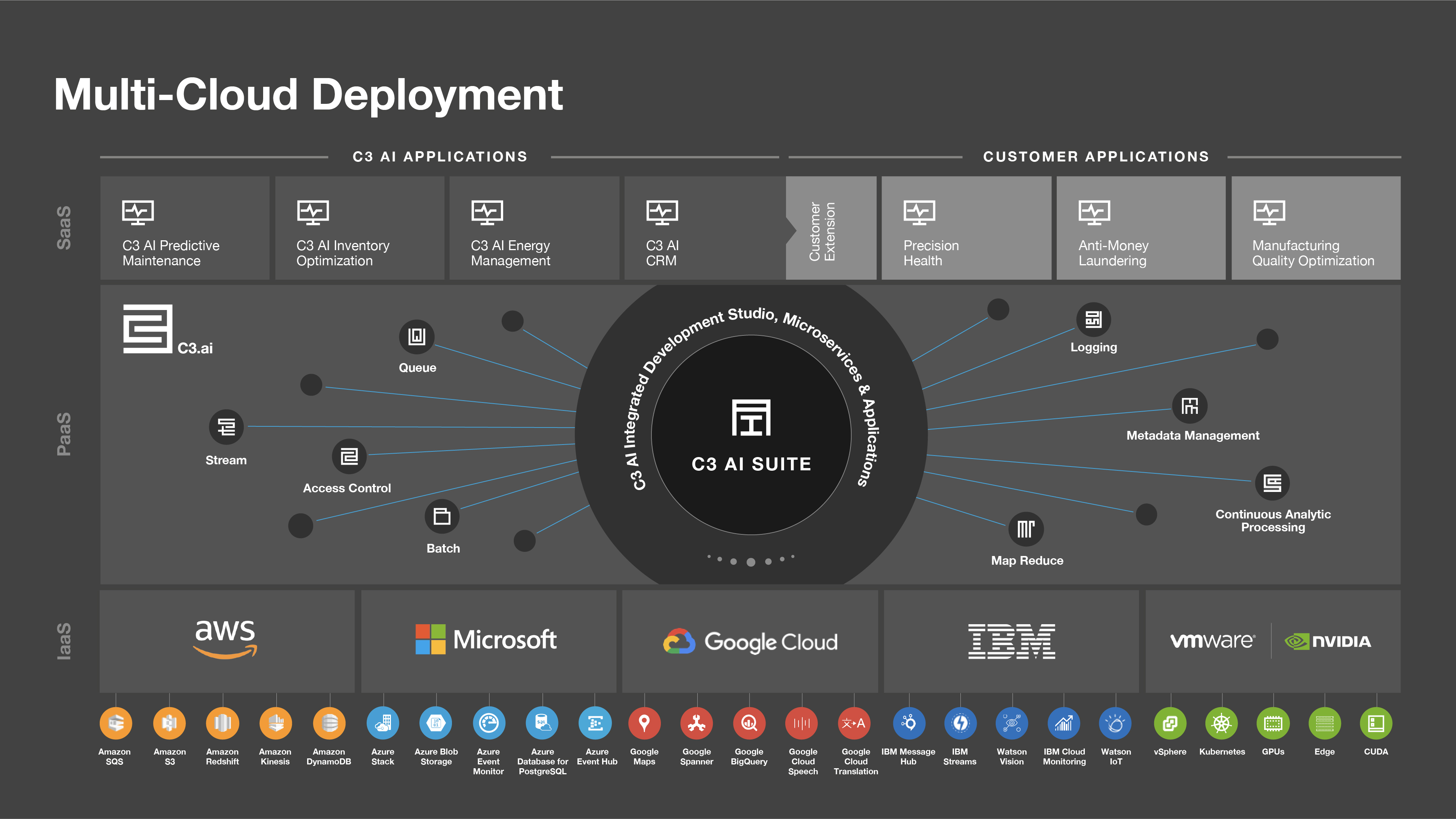Open the Anti-Money Laundering tile
Viewport: 1456px width, 819px height.
(1141, 228)
